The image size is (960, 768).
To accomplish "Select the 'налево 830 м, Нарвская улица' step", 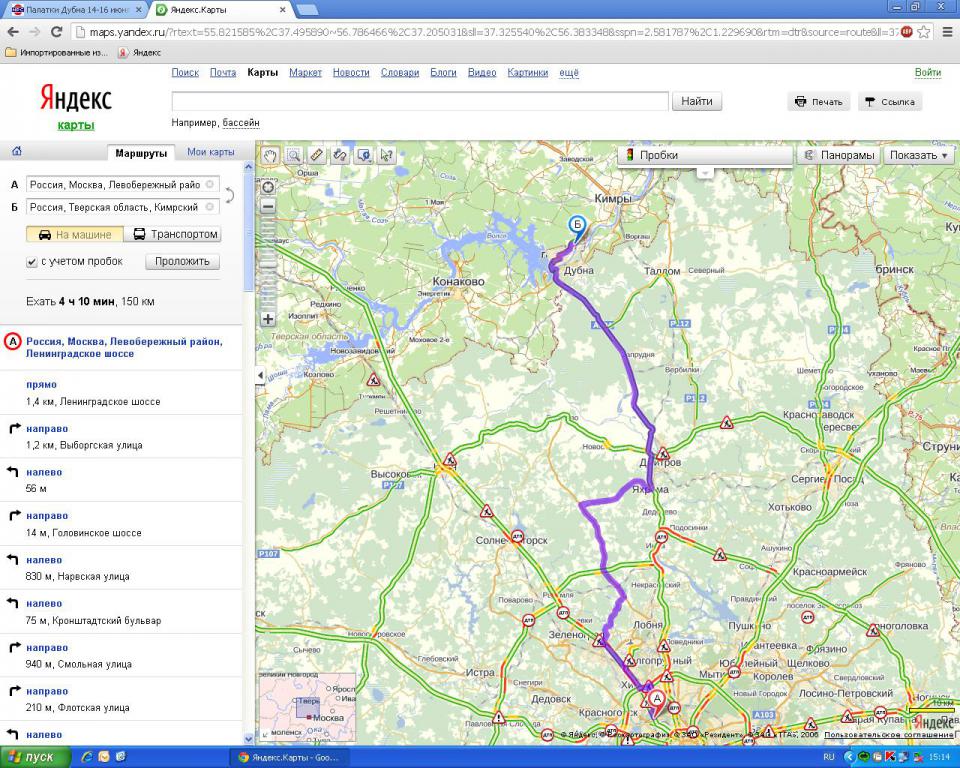I will (x=121, y=568).
